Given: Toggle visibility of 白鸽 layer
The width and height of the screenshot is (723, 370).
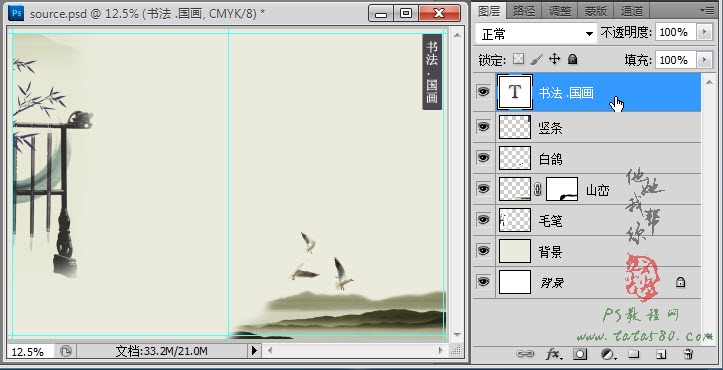Looking at the screenshot, I should (x=483, y=157).
